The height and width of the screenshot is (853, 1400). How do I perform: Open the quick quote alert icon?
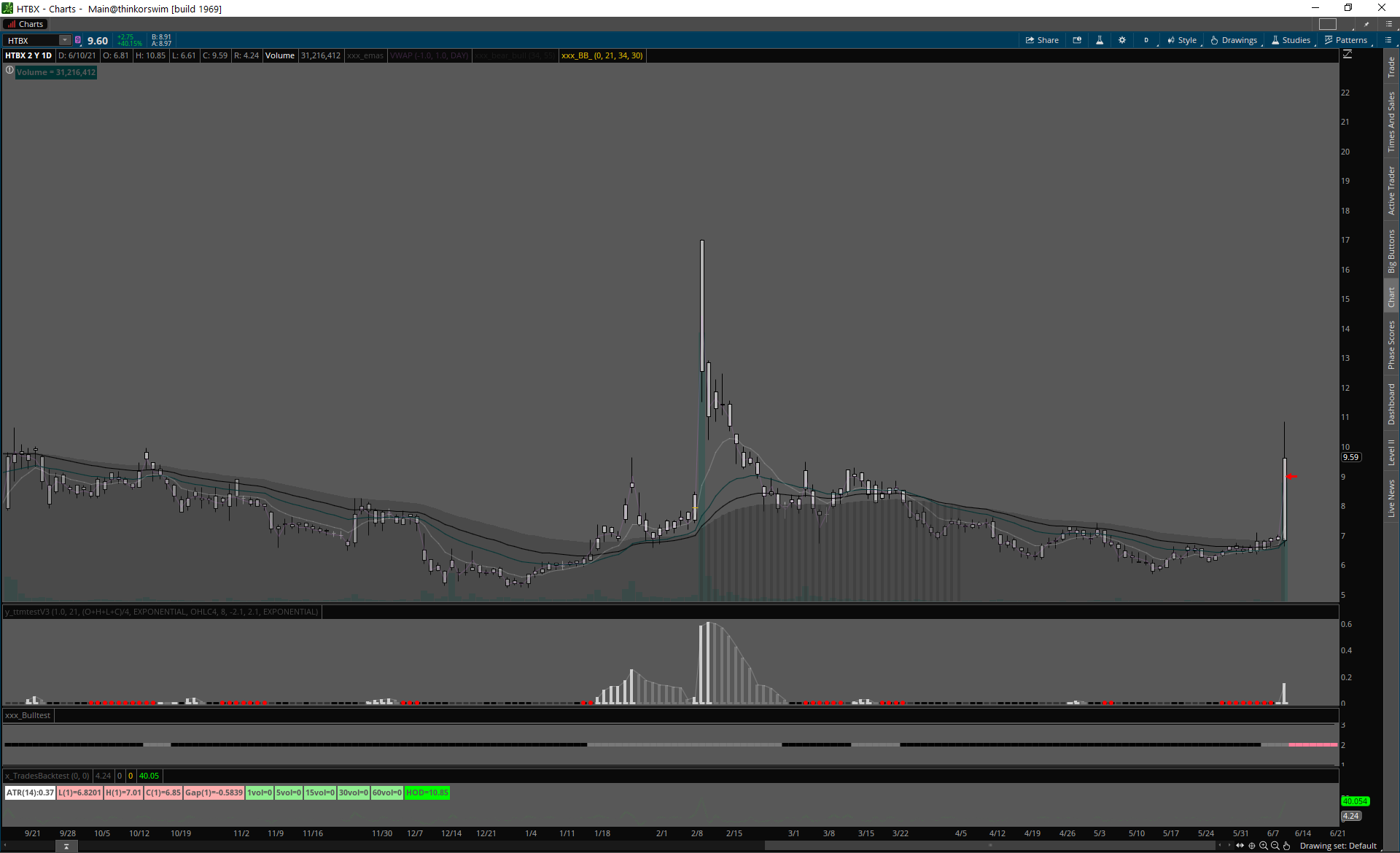tap(1077, 40)
